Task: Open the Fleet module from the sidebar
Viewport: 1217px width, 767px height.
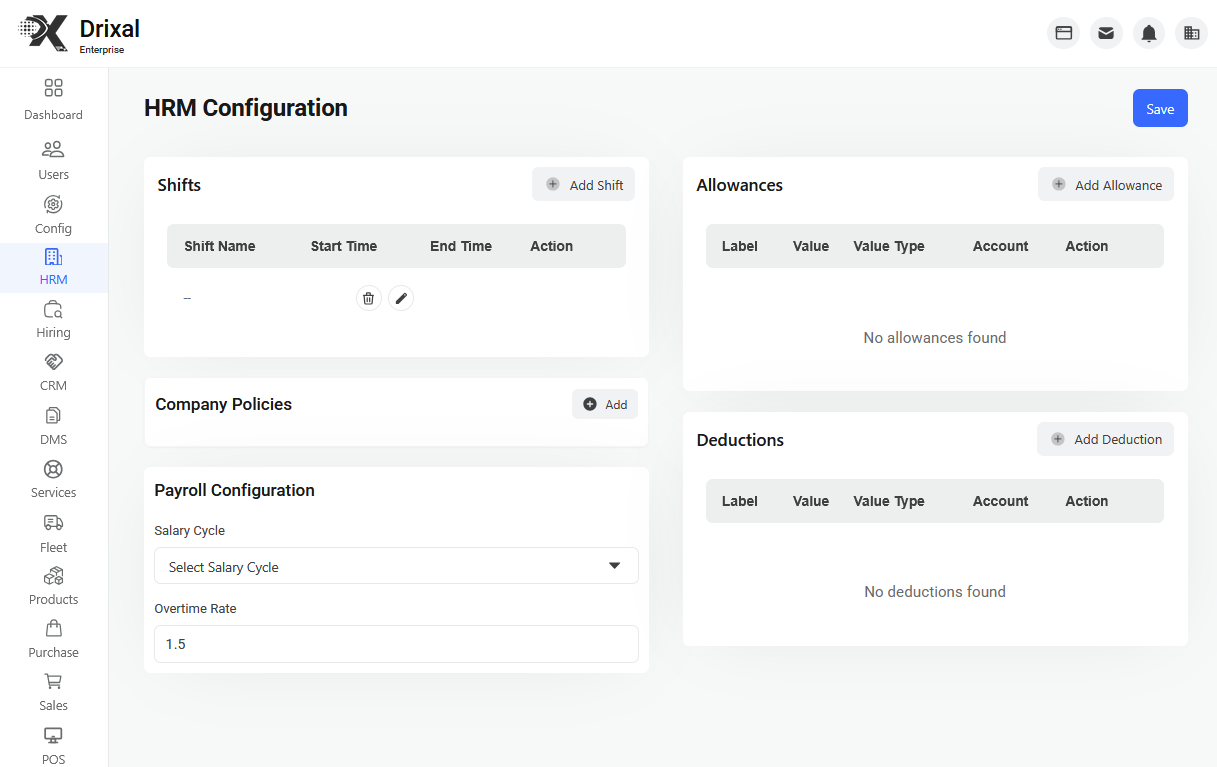Action: 53,532
